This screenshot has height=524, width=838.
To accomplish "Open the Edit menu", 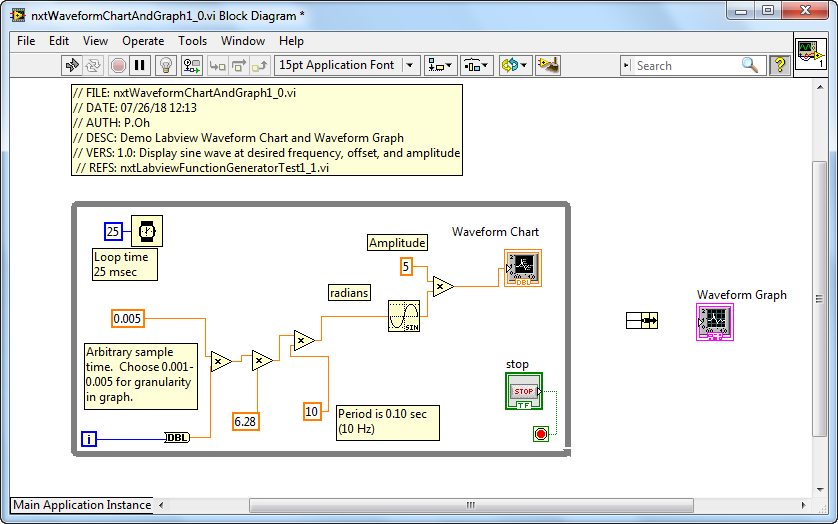I will 59,41.
